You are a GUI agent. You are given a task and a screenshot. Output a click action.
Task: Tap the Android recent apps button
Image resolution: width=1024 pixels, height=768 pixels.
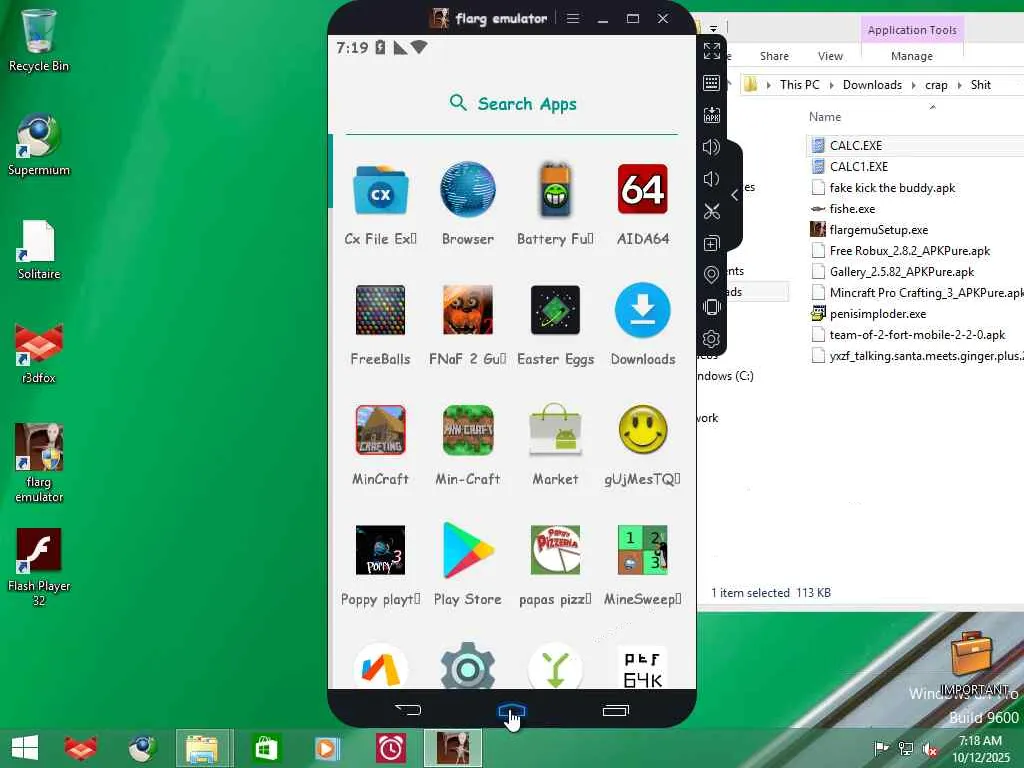click(x=615, y=710)
